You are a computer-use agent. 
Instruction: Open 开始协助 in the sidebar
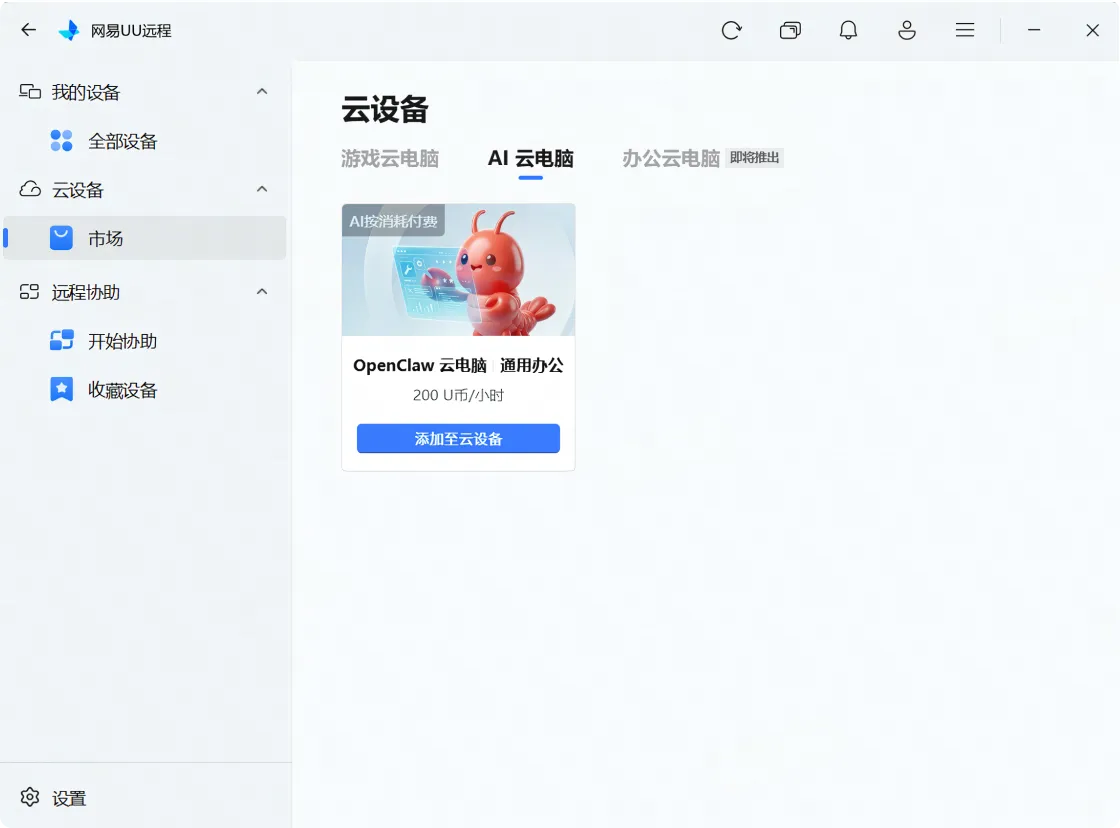coord(122,341)
